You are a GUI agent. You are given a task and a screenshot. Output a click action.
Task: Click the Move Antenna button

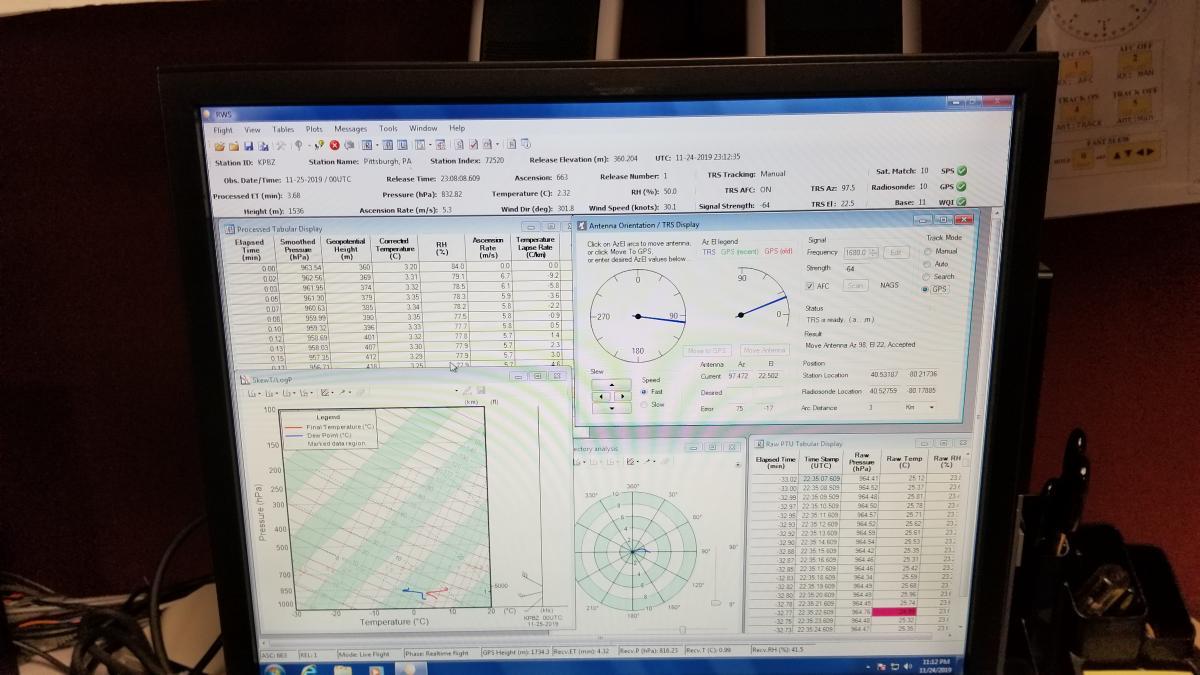point(764,350)
